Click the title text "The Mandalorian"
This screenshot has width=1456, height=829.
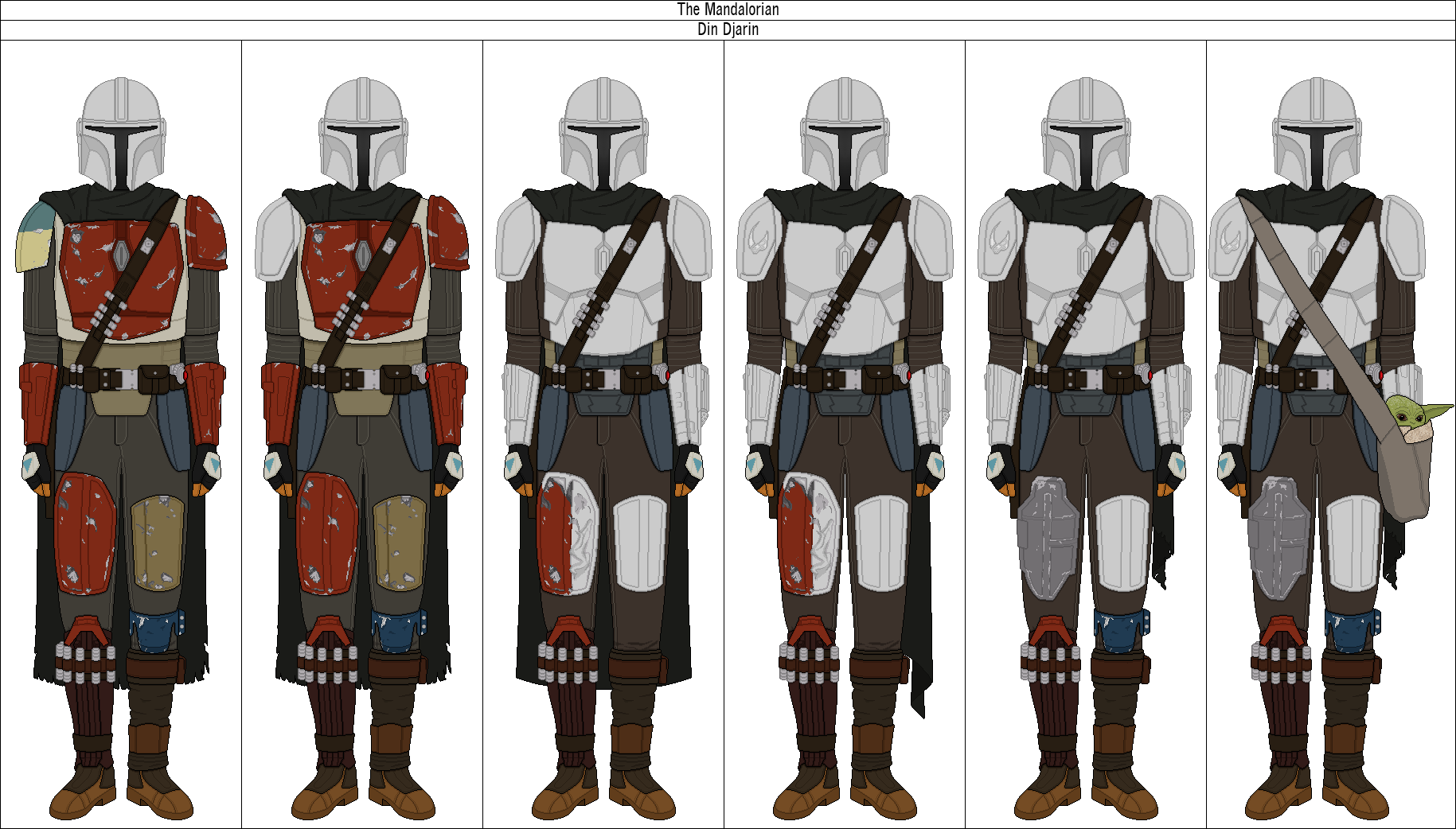(x=728, y=10)
